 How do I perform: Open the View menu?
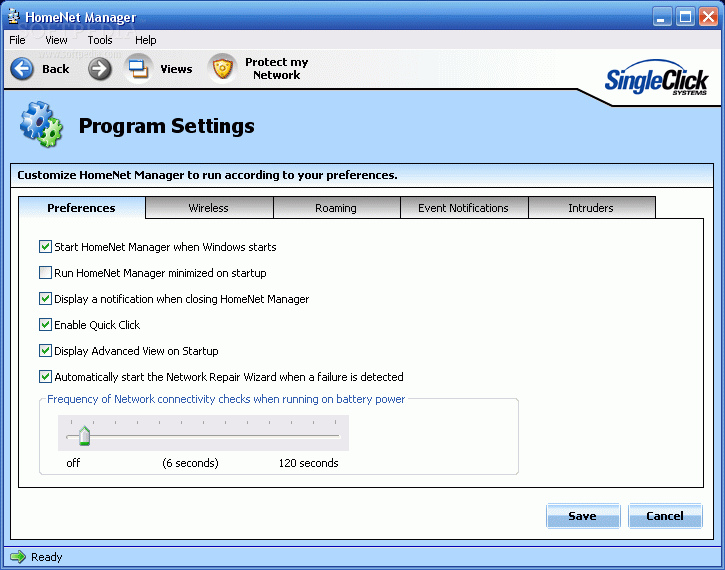(x=56, y=40)
